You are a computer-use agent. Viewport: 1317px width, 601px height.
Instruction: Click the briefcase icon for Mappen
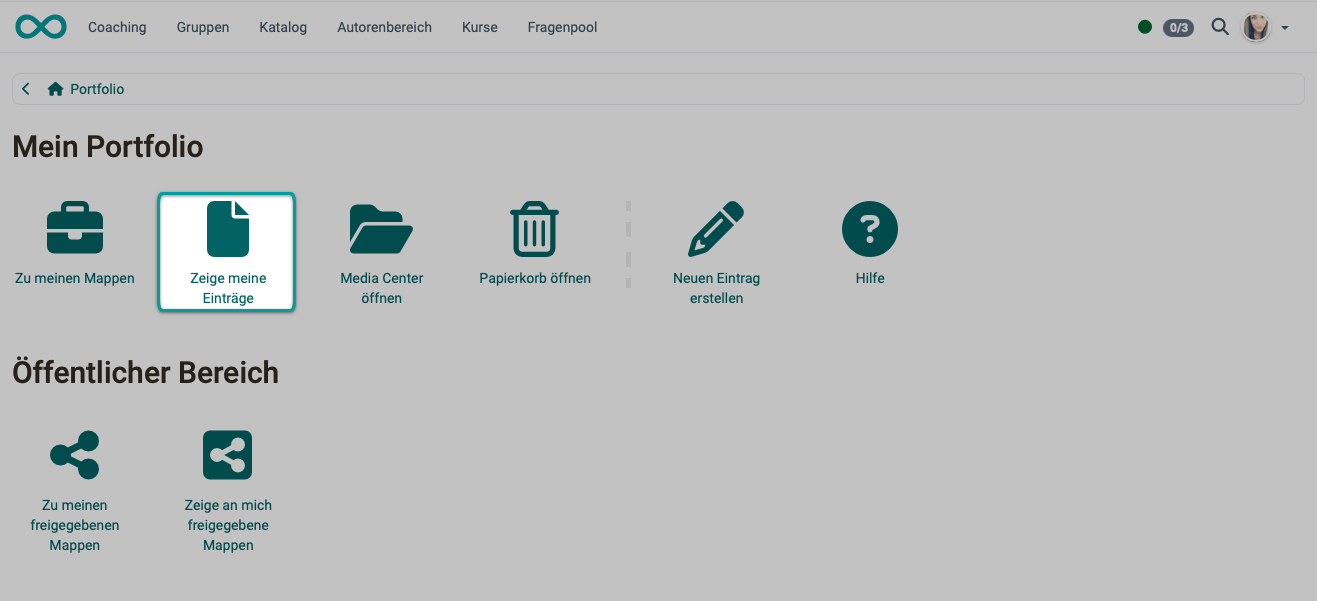pos(75,228)
